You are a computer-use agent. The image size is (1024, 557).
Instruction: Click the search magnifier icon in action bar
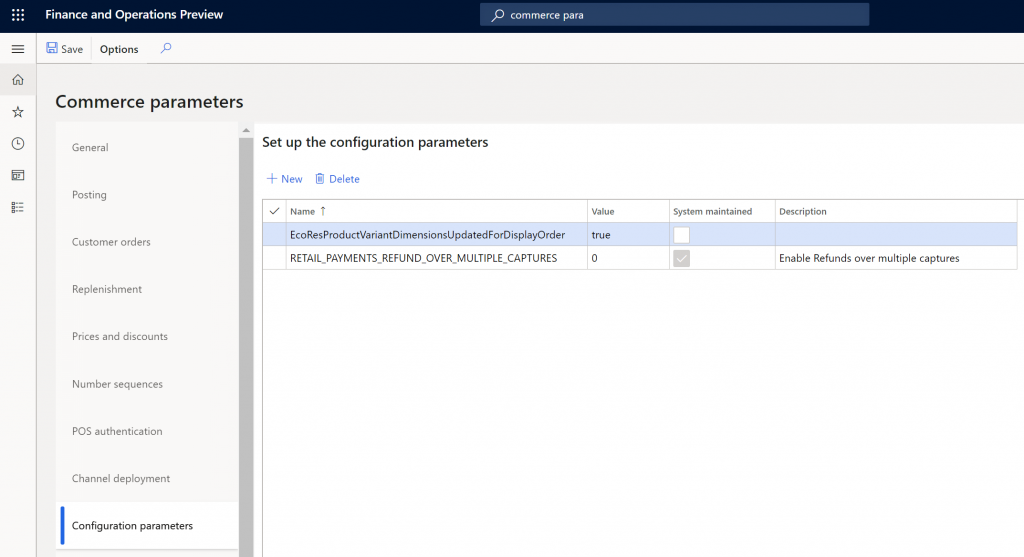(166, 48)
